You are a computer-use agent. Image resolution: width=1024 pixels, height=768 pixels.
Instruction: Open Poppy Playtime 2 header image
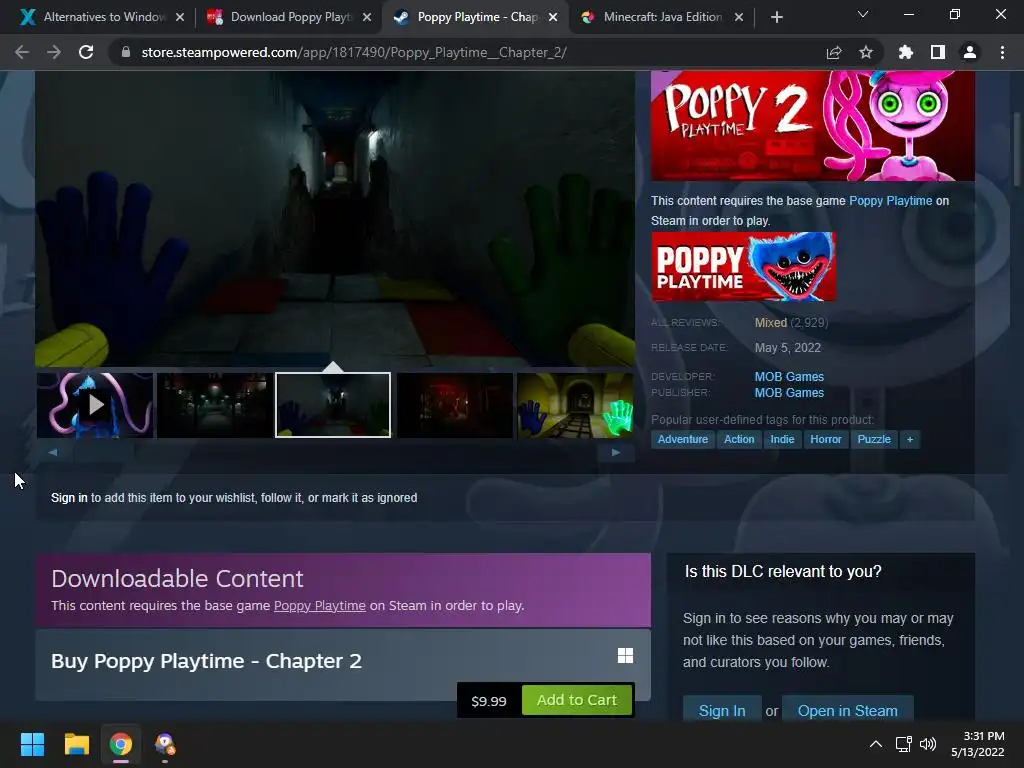(812, 125)
